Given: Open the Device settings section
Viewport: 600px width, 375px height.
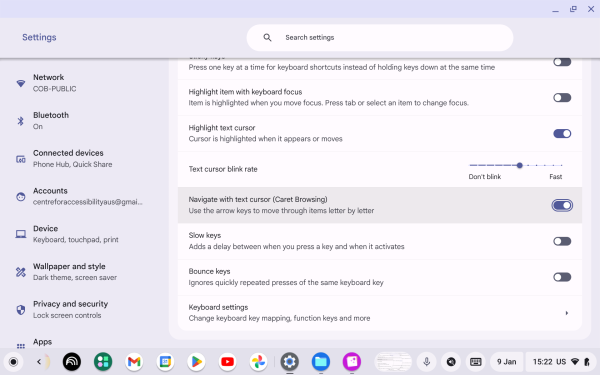Looking at the screenshot, I should pos(84,234).
